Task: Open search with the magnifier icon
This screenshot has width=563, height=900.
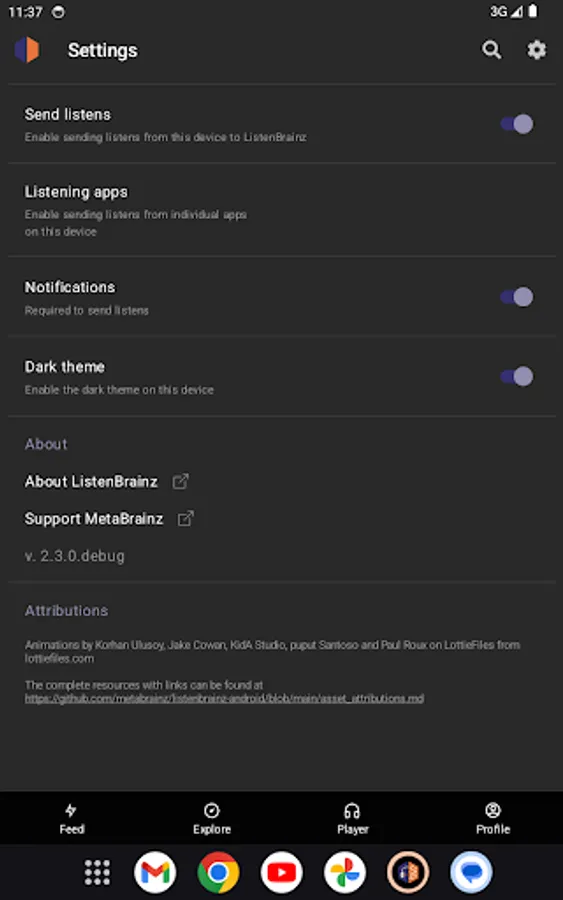Action: click(491, 50)
